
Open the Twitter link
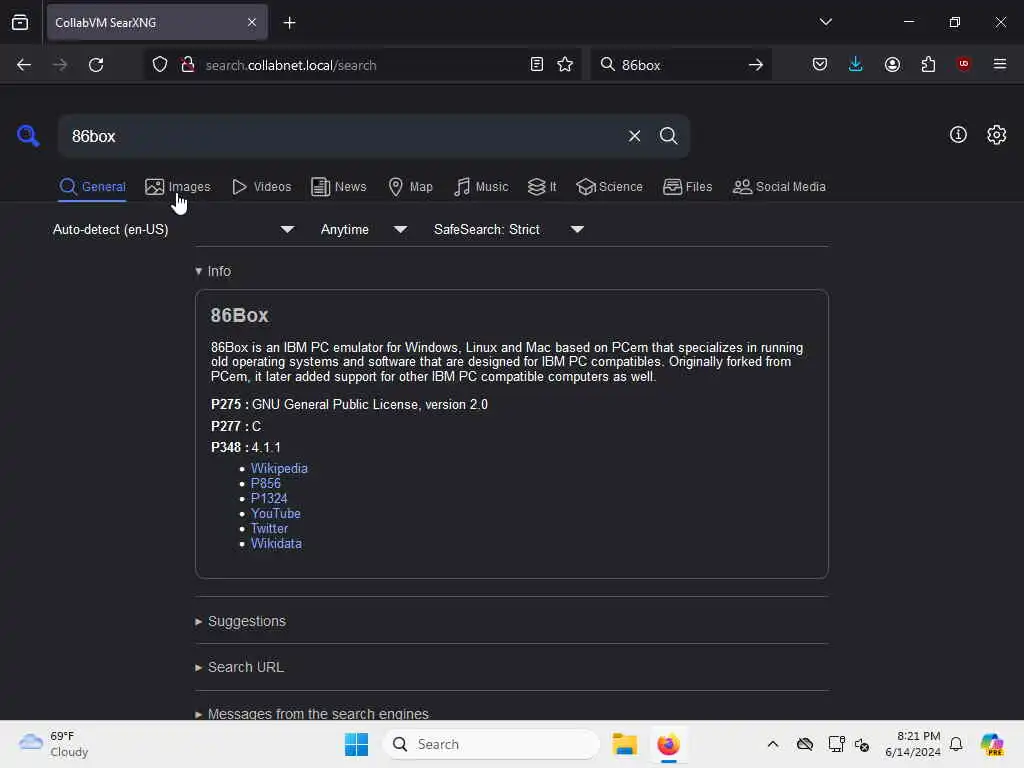(x=269, y=528)
